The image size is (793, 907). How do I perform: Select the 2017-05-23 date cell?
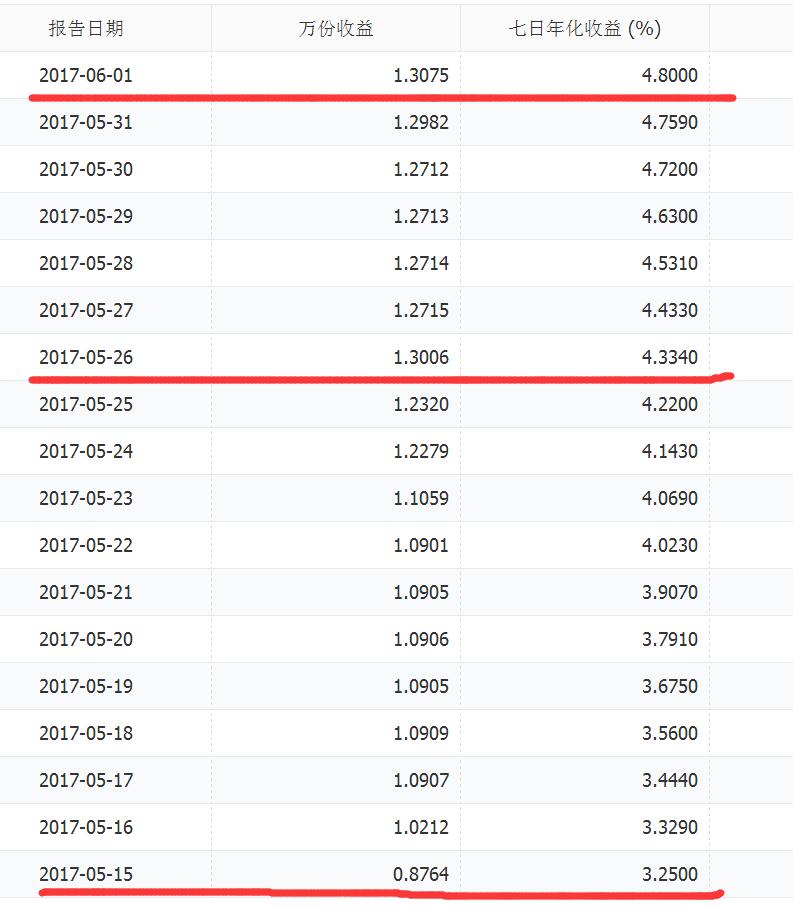[x=85, y=498]
